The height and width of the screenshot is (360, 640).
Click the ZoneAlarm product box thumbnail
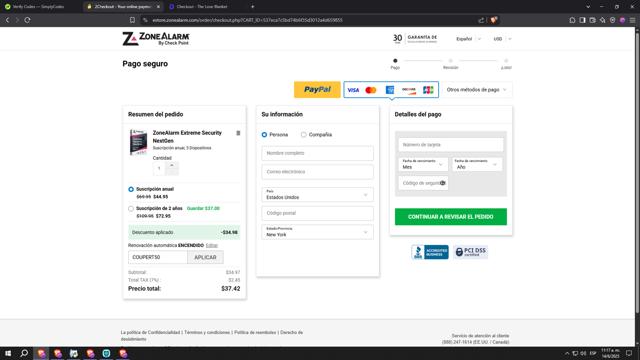(138, 142)
